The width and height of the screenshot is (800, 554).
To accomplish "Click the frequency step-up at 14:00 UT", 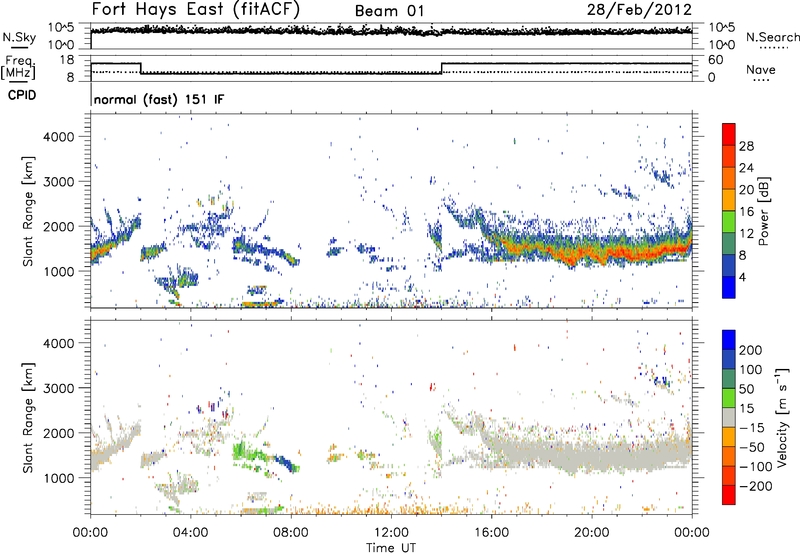I will pyautogui.click(x=442, y=68).
